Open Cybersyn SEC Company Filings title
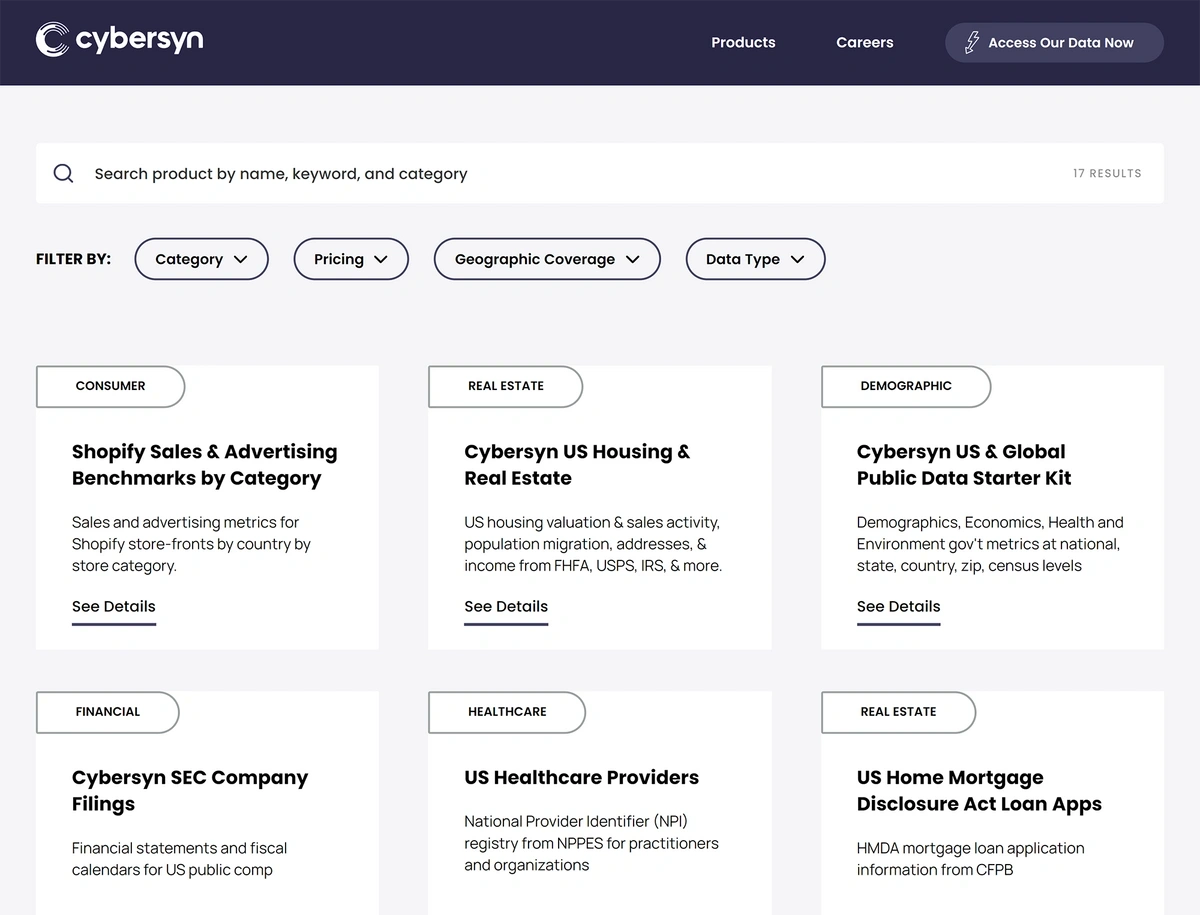 coord(190,791)
